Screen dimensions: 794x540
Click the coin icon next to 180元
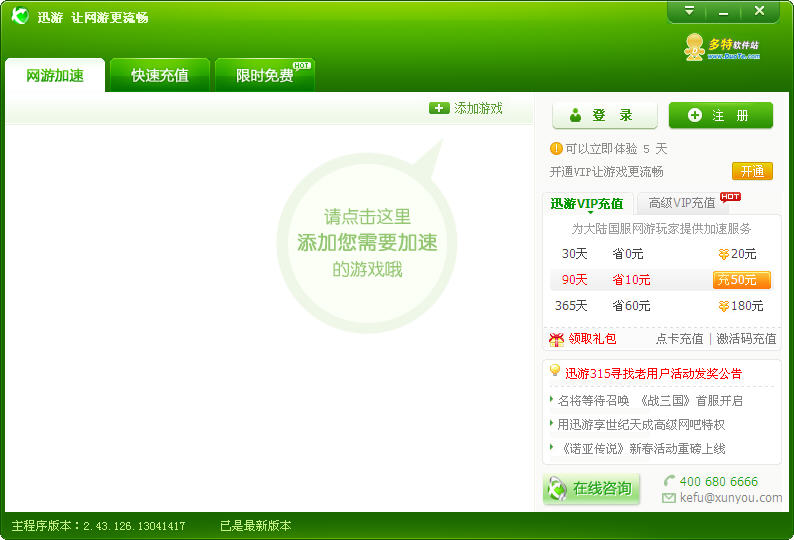(724, 306)
